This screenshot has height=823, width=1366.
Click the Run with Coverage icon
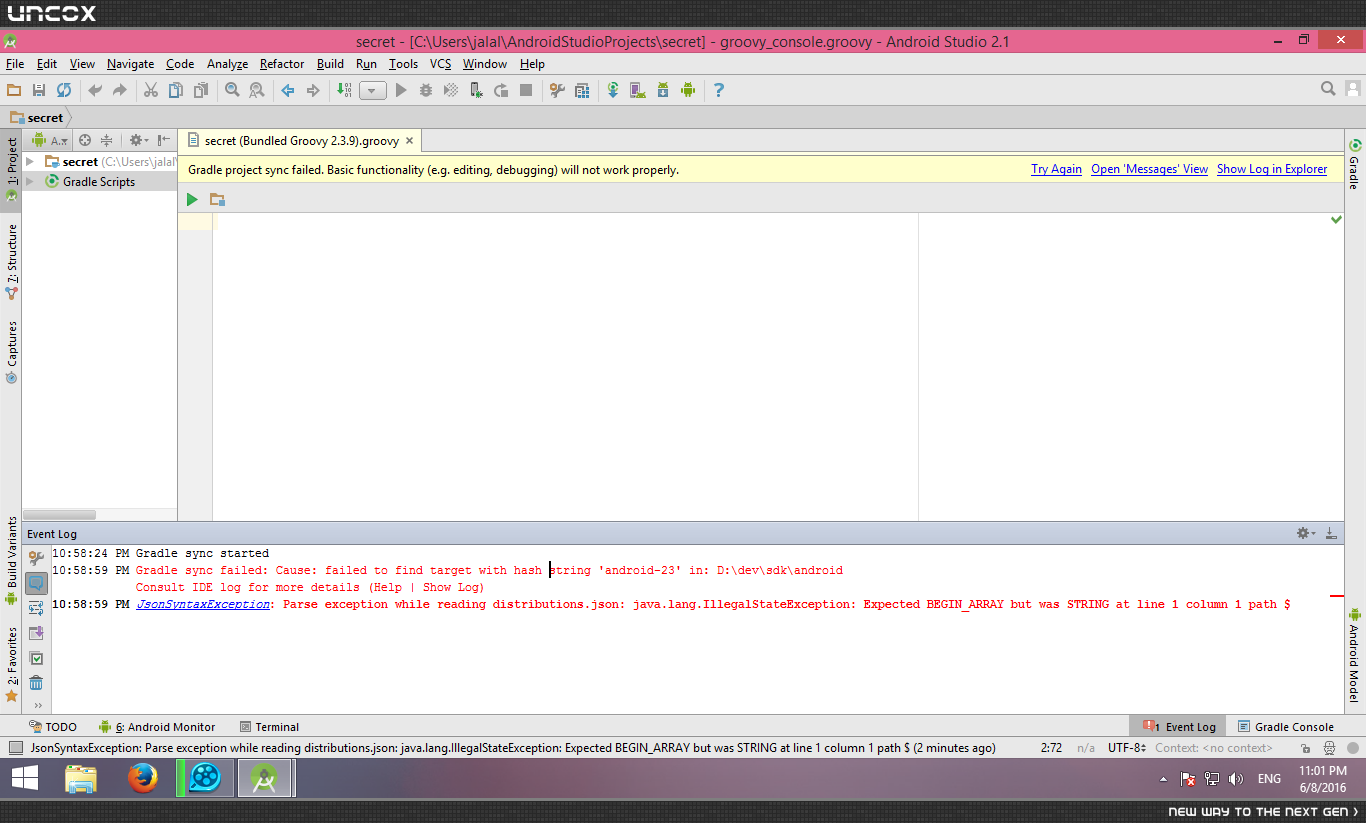[x=451, y=90]
